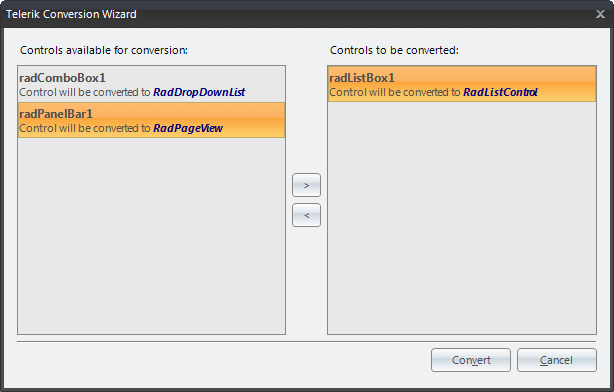Select radComboBox1 in available controls list
Viewport: 614px width, 392px height.
(x=151, y=85)
